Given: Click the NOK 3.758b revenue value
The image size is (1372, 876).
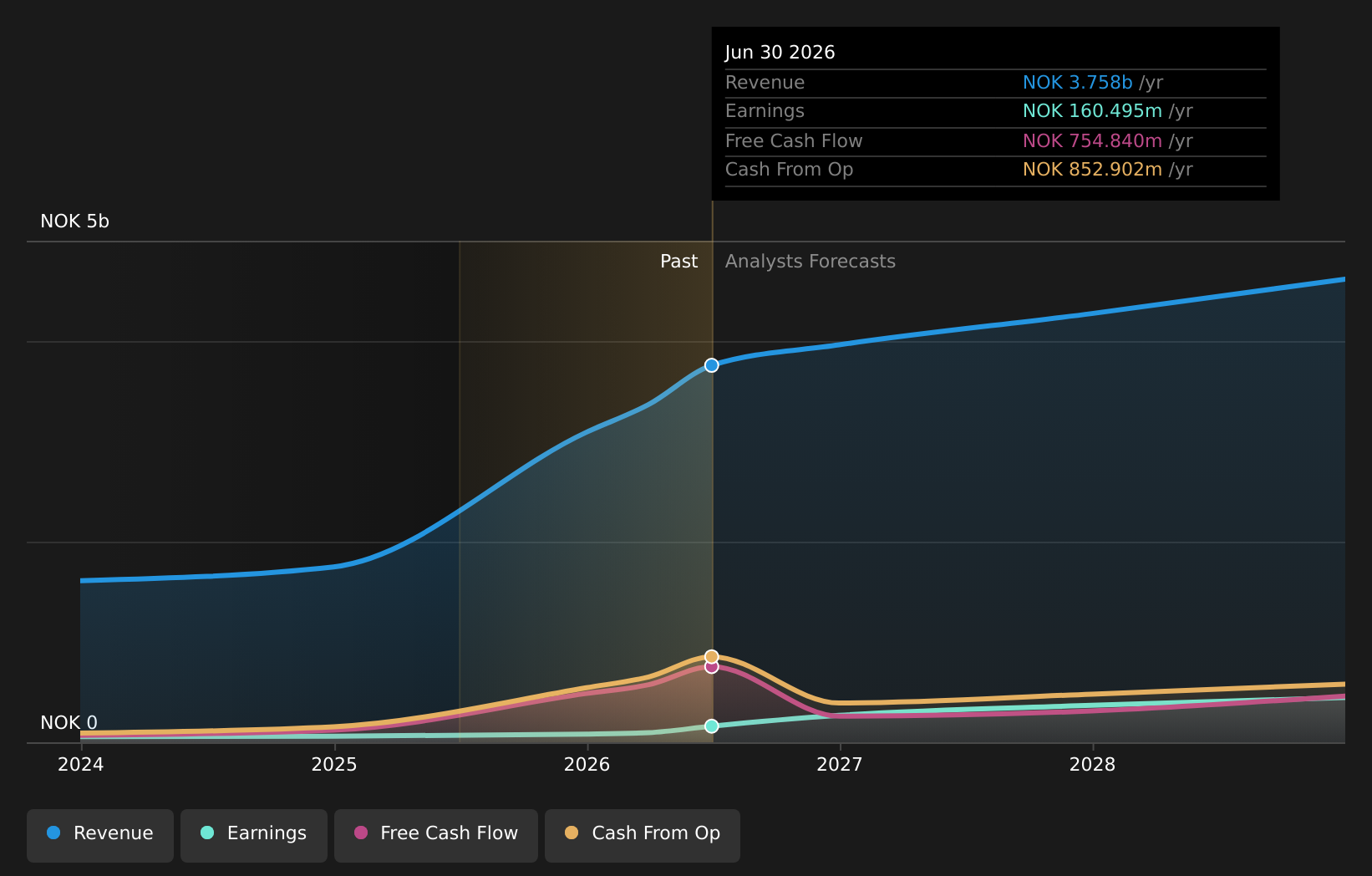Looking at the screenshot, I should [1078, 83].
